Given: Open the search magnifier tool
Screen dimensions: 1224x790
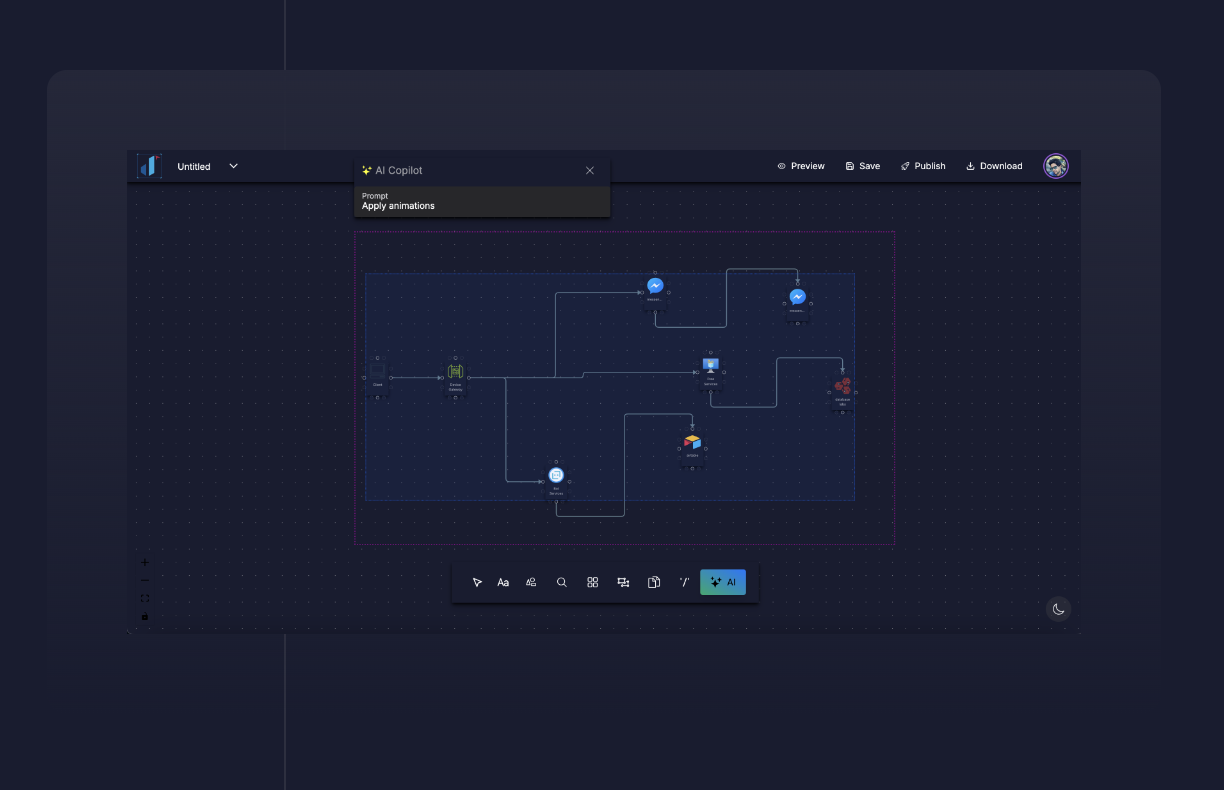Looking at the screenshot, I should point(562,582).
